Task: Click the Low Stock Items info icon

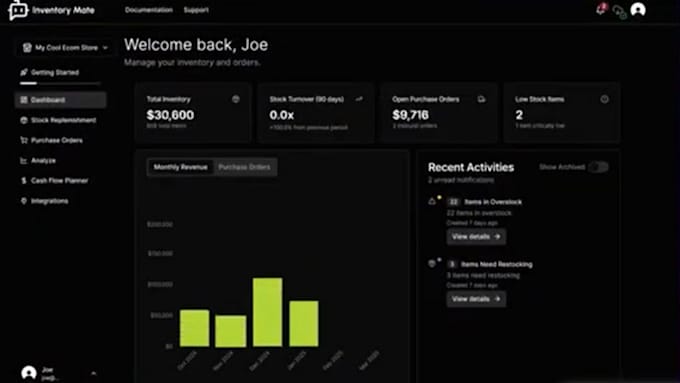Action: click(x=605, y=99)
